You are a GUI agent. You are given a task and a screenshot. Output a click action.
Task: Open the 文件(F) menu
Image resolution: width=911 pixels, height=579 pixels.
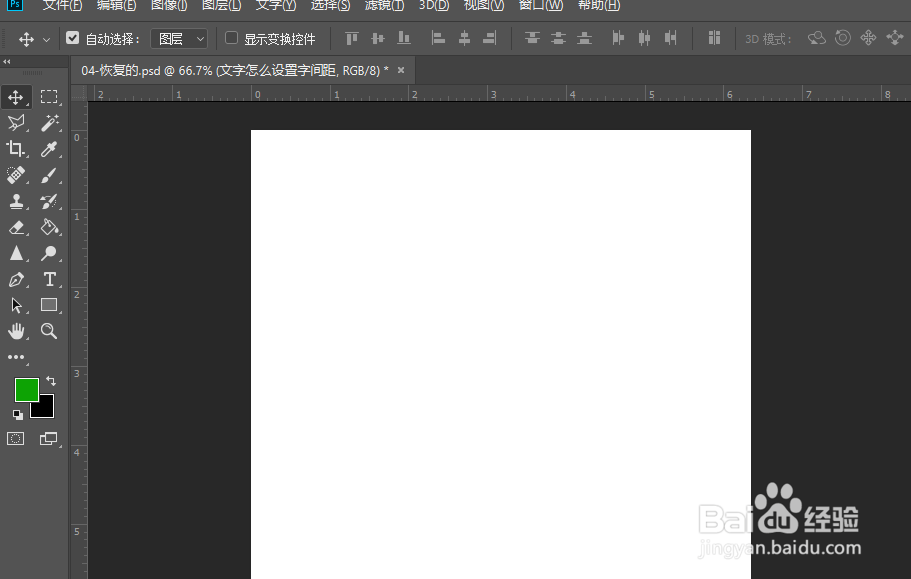coord(63,5)
